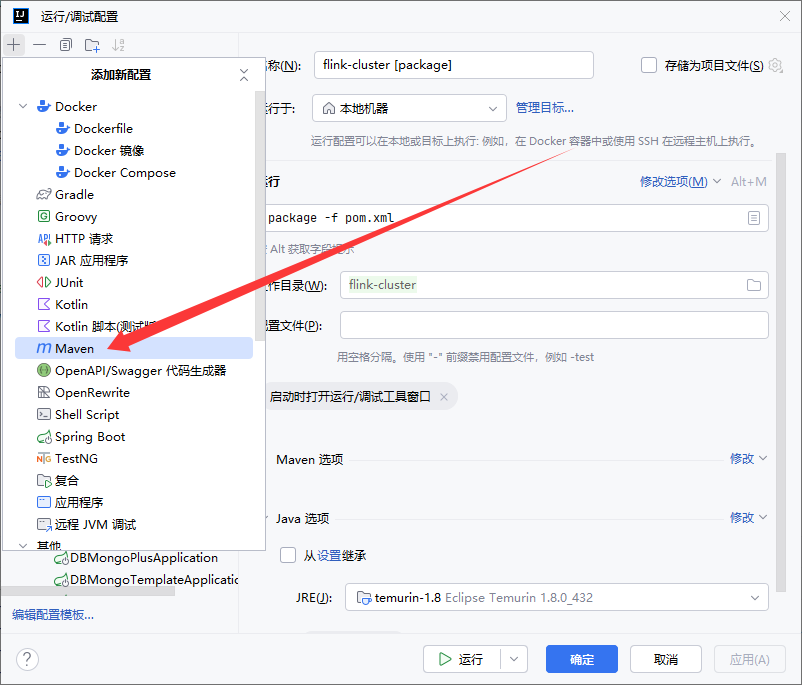Image resolution: width=802 pixels, height=685 pixels.
Task: Open the modify options (修改选项) link
Action: pyautogui.click(x=673, y=181)
